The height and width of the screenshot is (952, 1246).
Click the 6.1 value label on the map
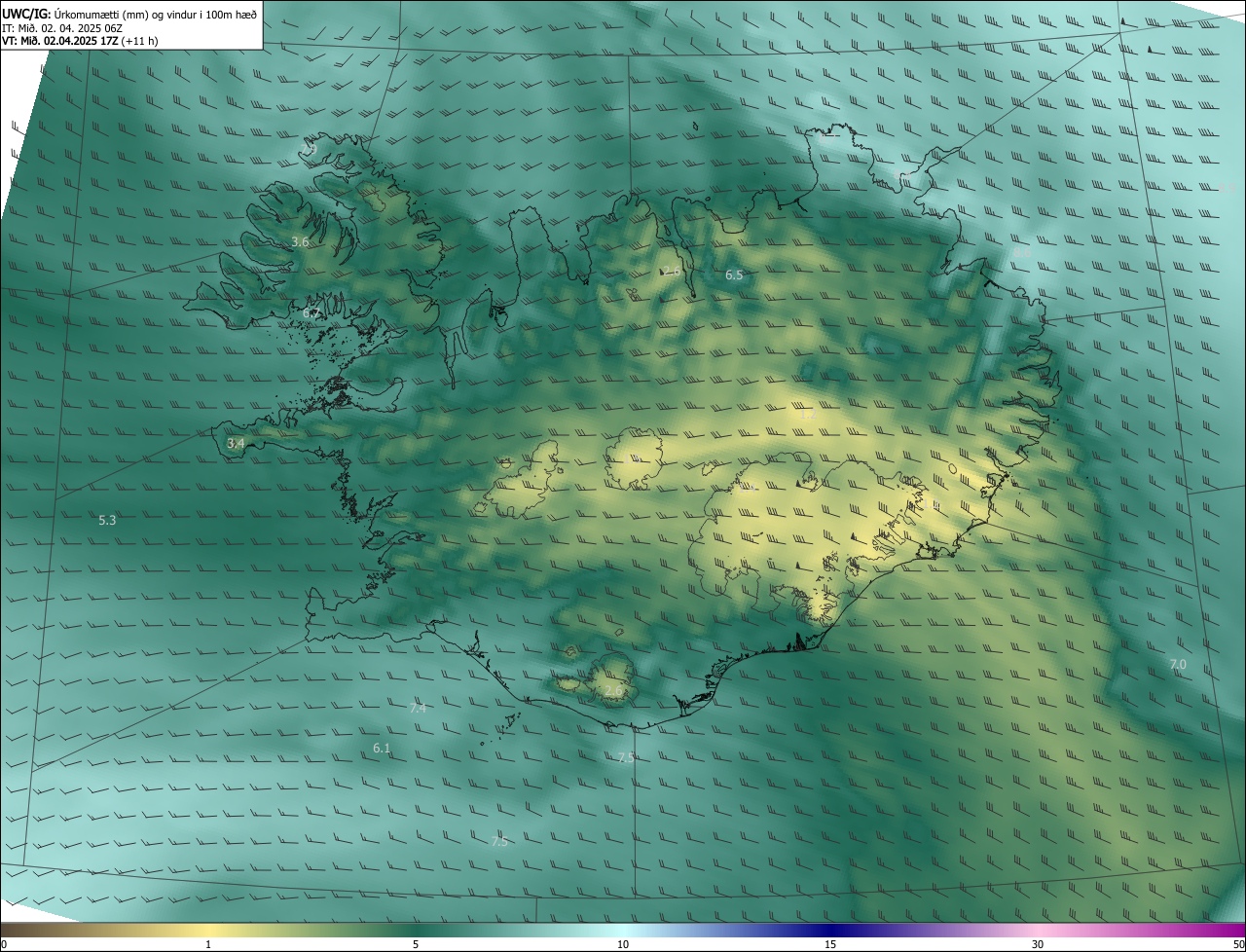click(x=382, y=749)
